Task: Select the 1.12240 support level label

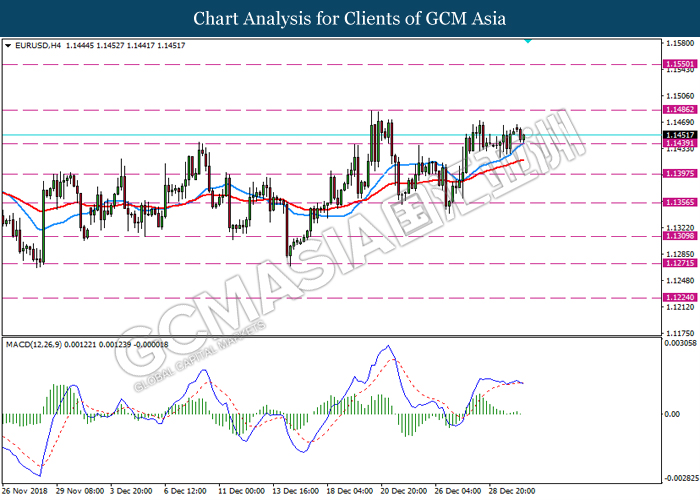Action: (x=679, y=297)
